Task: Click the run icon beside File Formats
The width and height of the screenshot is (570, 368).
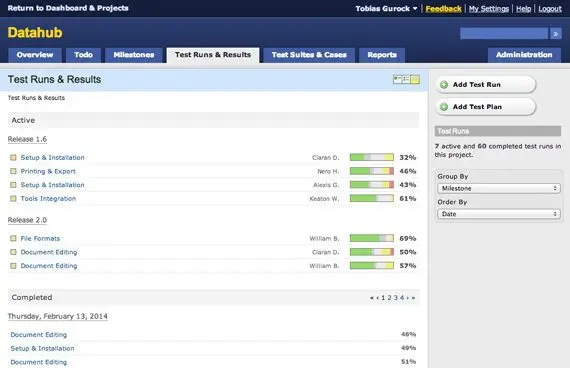Action: (13, 239)
